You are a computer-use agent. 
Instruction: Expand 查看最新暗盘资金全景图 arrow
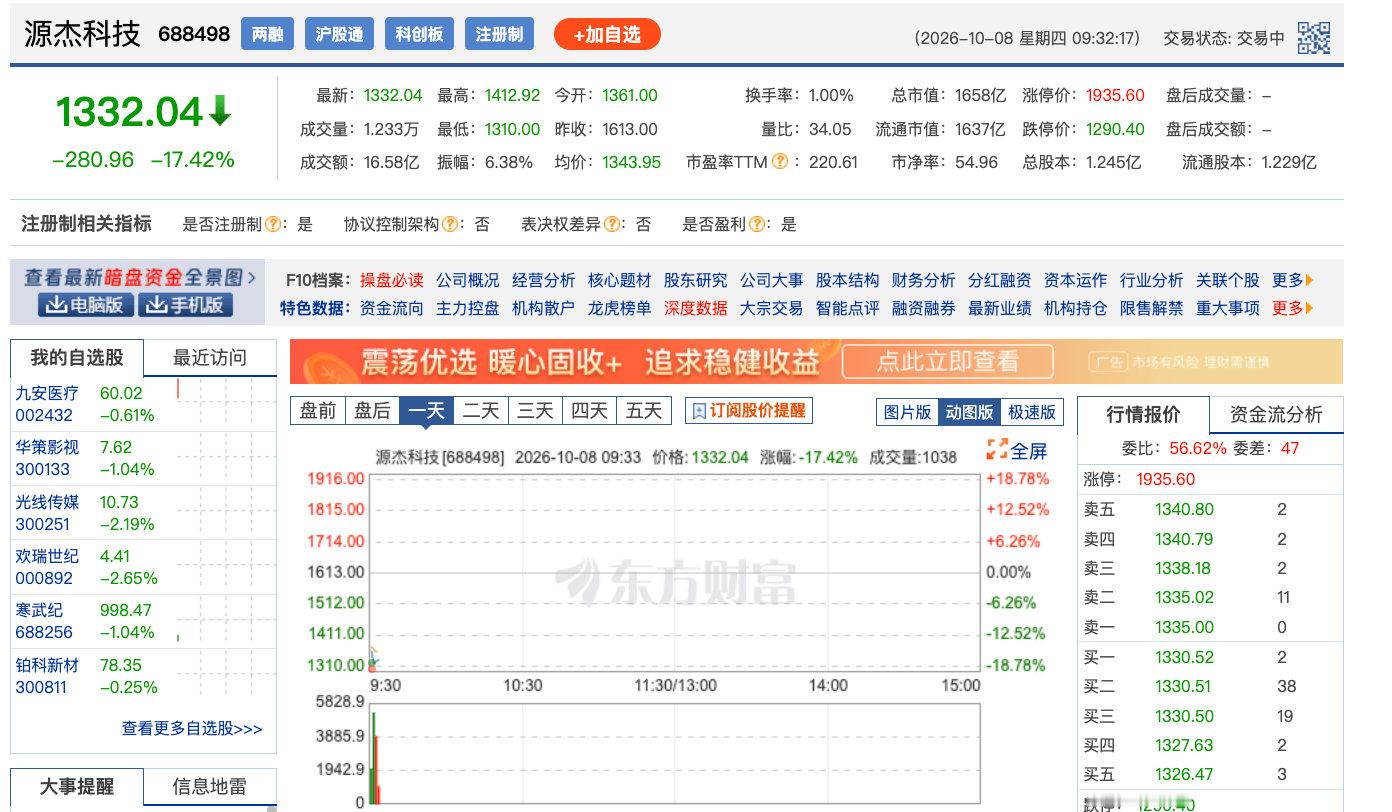tap(251, 277)
